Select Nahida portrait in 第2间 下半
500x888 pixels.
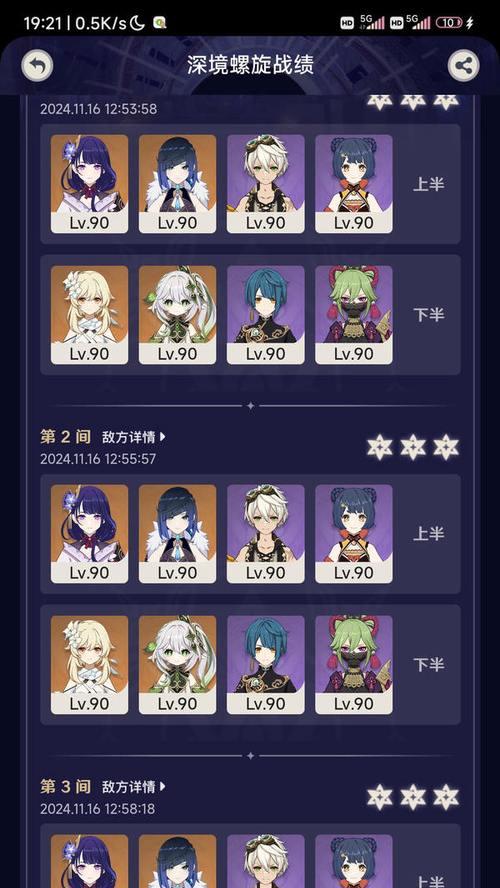(177, 665)
